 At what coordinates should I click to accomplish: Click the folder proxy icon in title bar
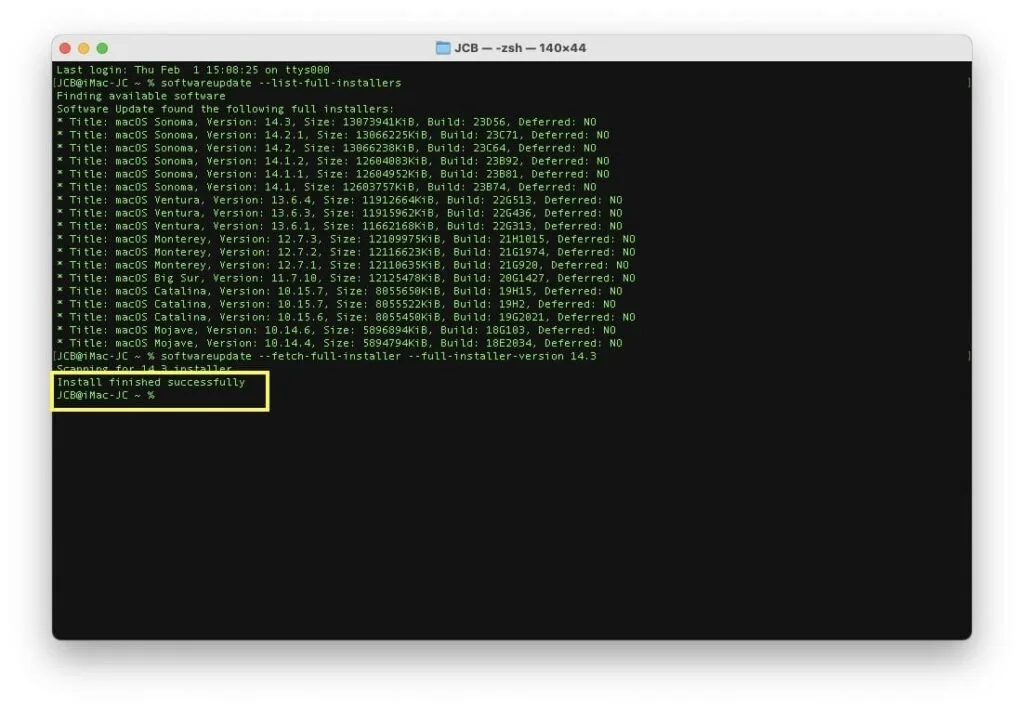click(x=443, y=48)
